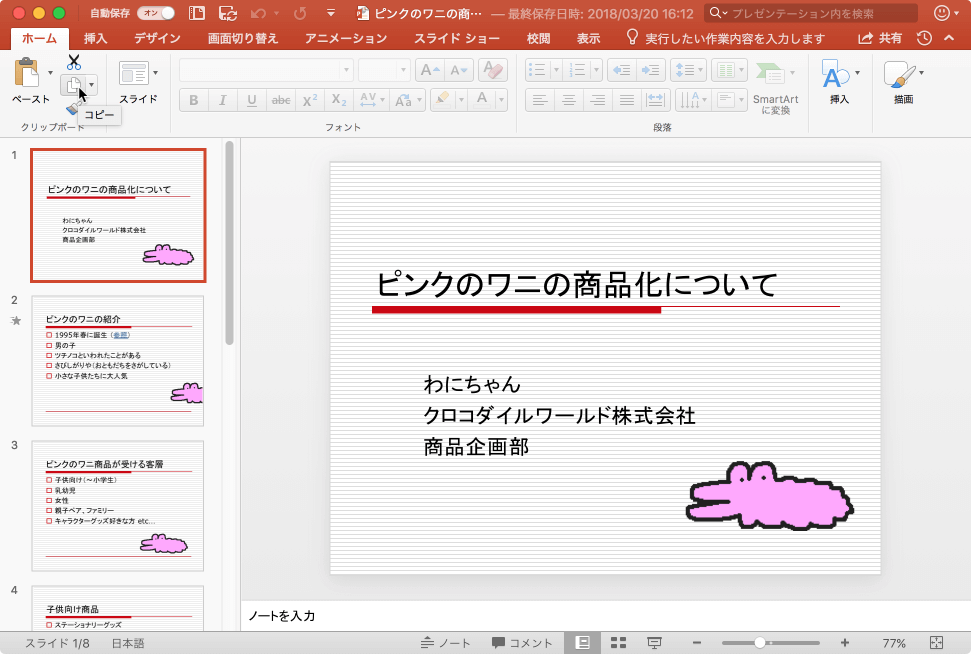Switch to slide sorter view icon

click(618, 643)
